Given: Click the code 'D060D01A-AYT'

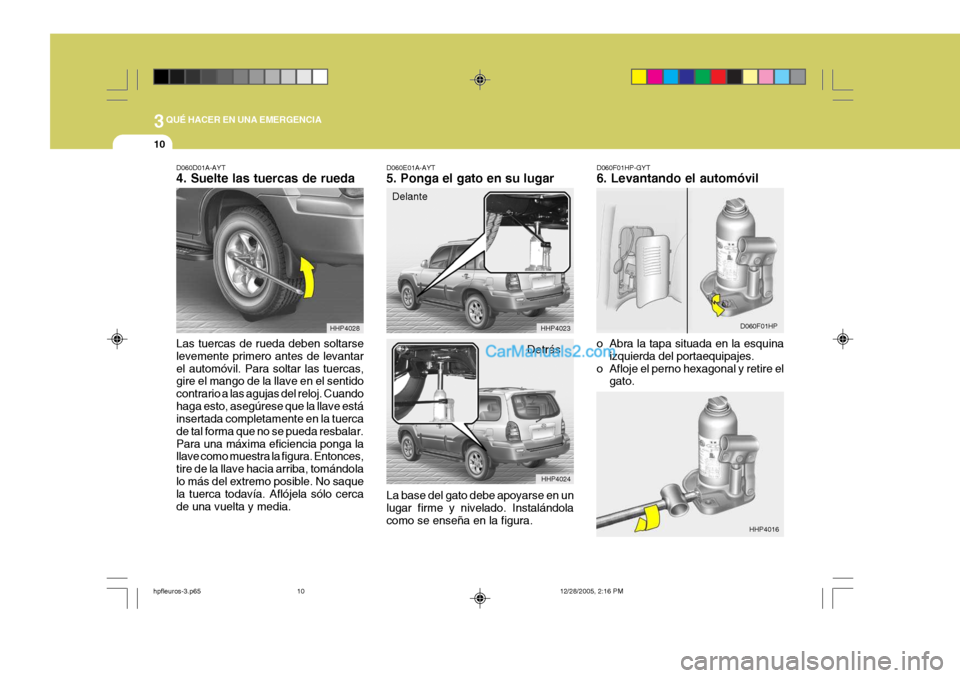Looking at the screenshot, I should point(201,167).
